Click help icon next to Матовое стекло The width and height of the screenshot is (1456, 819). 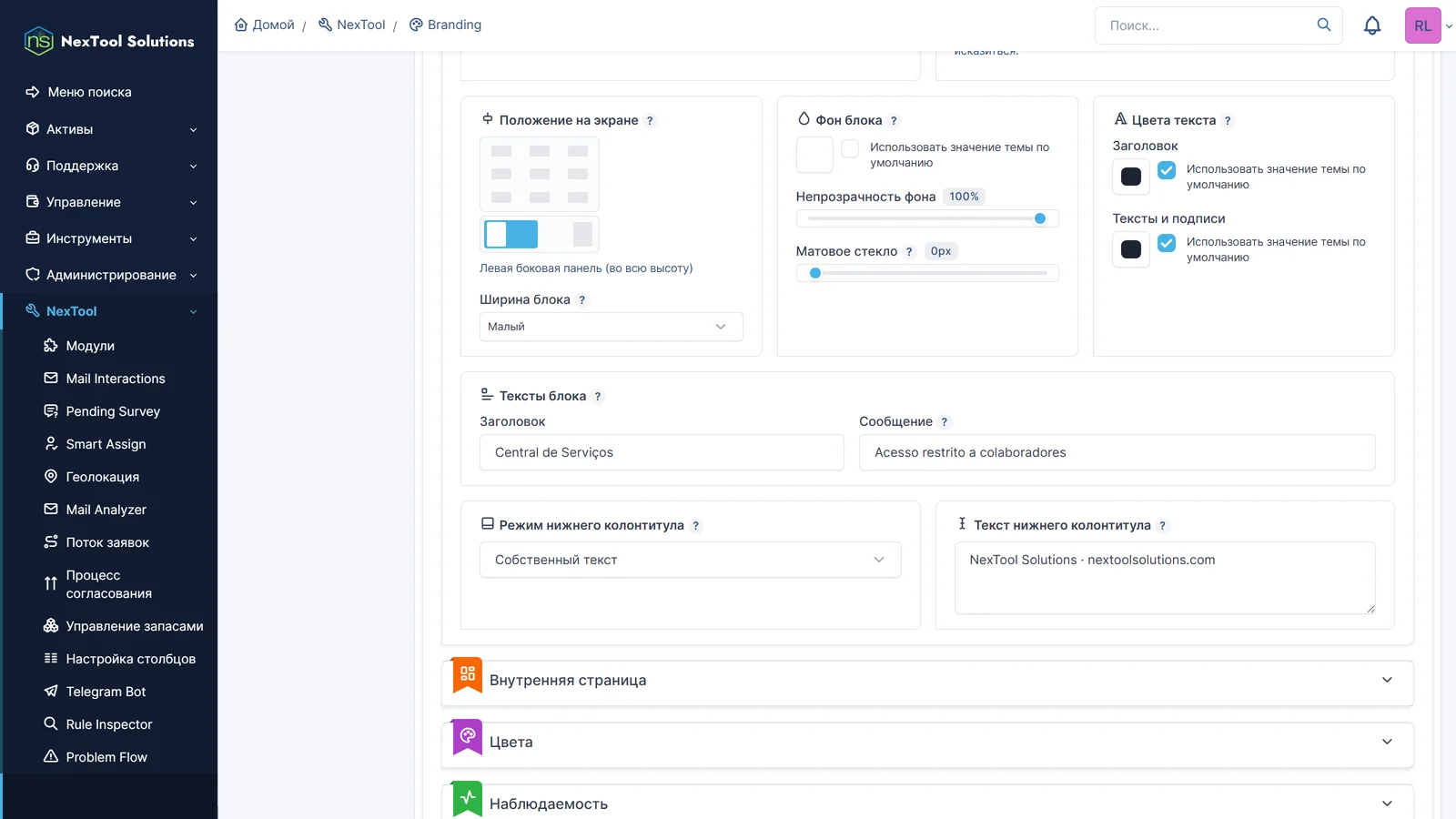click(909, 251)
